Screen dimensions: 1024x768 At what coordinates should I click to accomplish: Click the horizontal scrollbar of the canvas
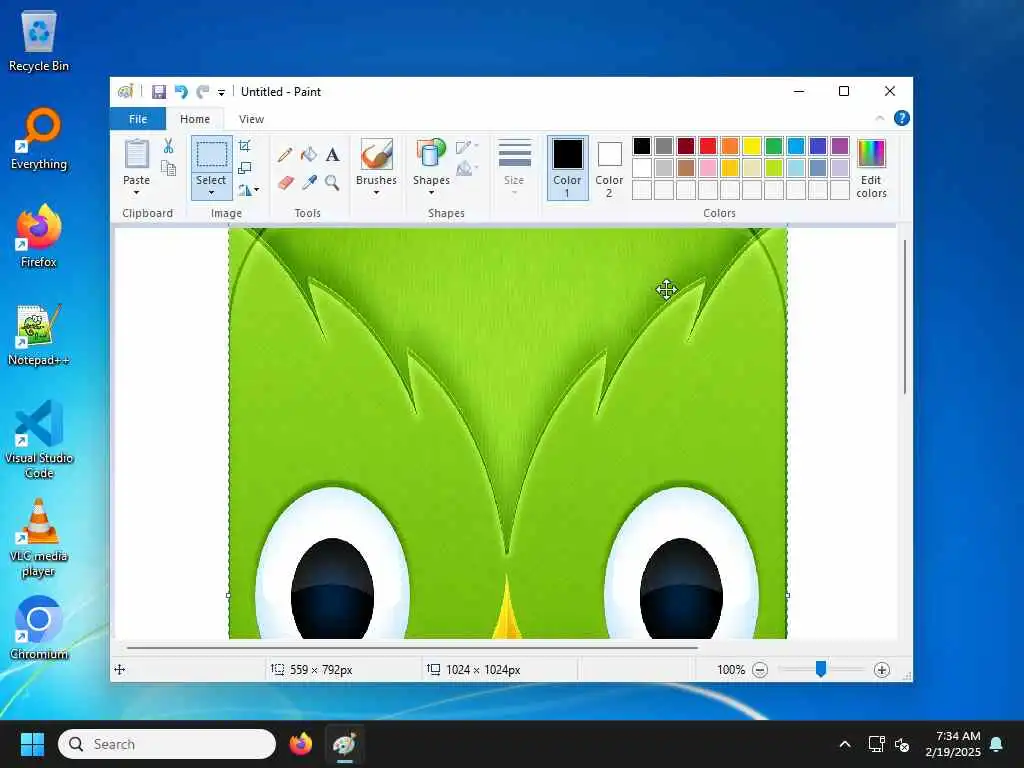point(412,648)
